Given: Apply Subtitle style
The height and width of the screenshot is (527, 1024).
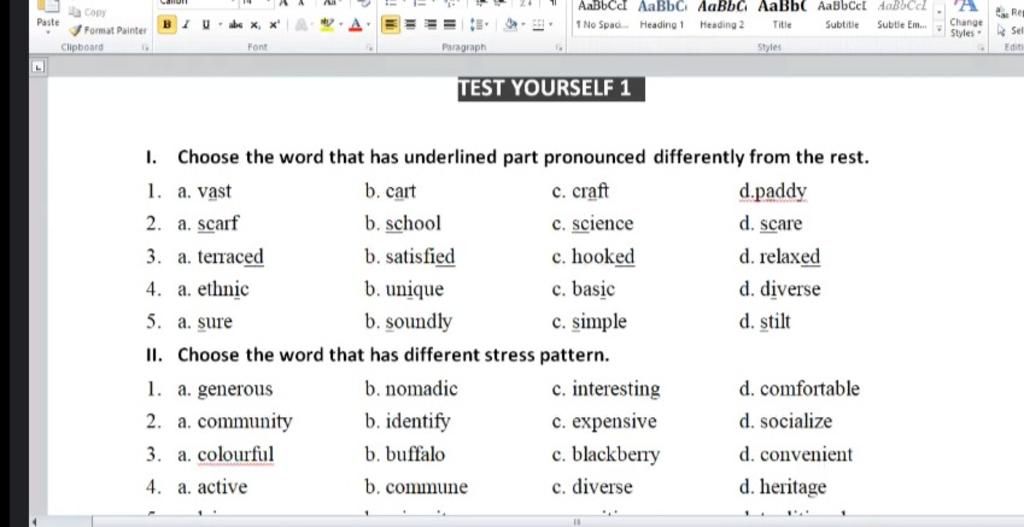Looking at the screenshot, I should (842, 16).
